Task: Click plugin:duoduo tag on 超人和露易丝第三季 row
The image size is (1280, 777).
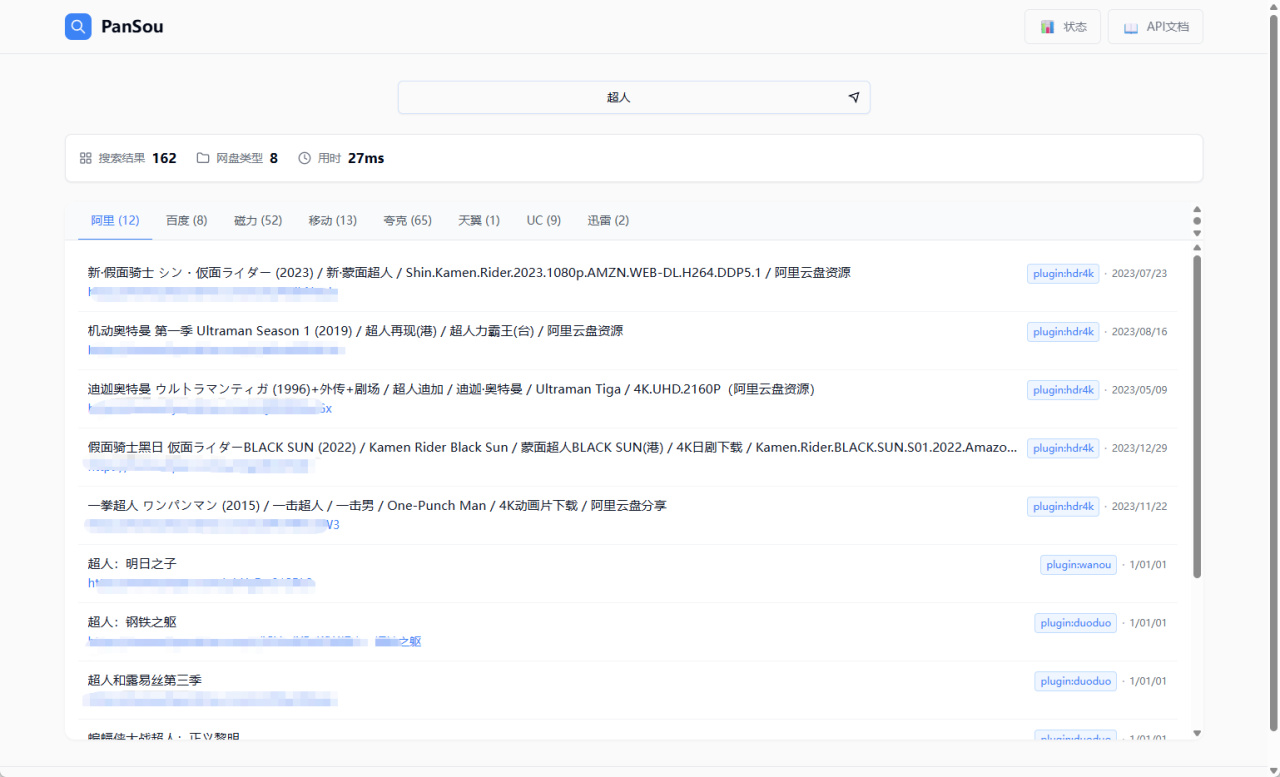Action: pyautogui.click(x=1075, y=681)
